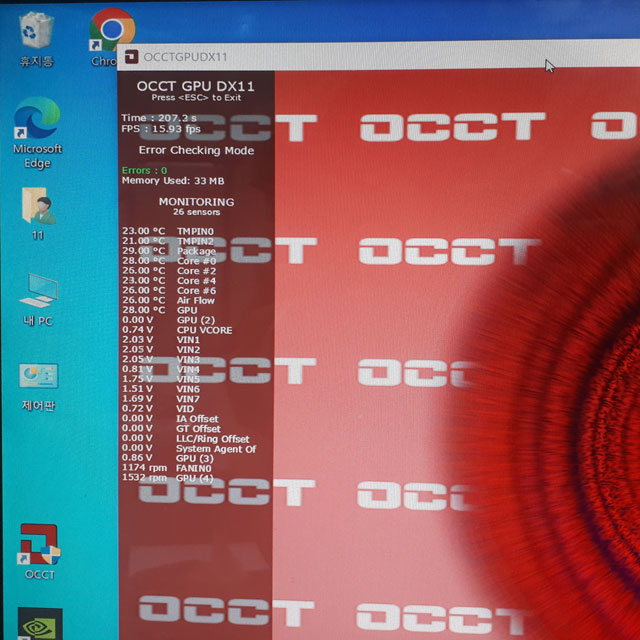Select the System Agent Of row

(189, 448)
